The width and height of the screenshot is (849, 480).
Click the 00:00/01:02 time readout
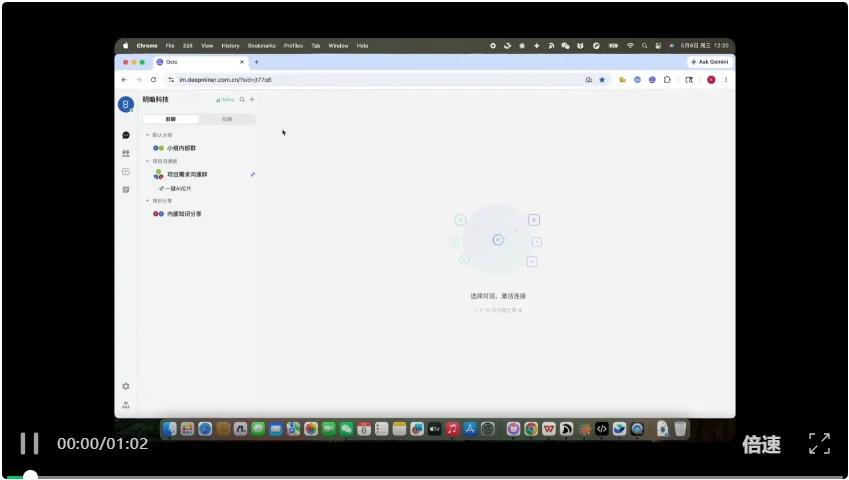click(102, 444)
